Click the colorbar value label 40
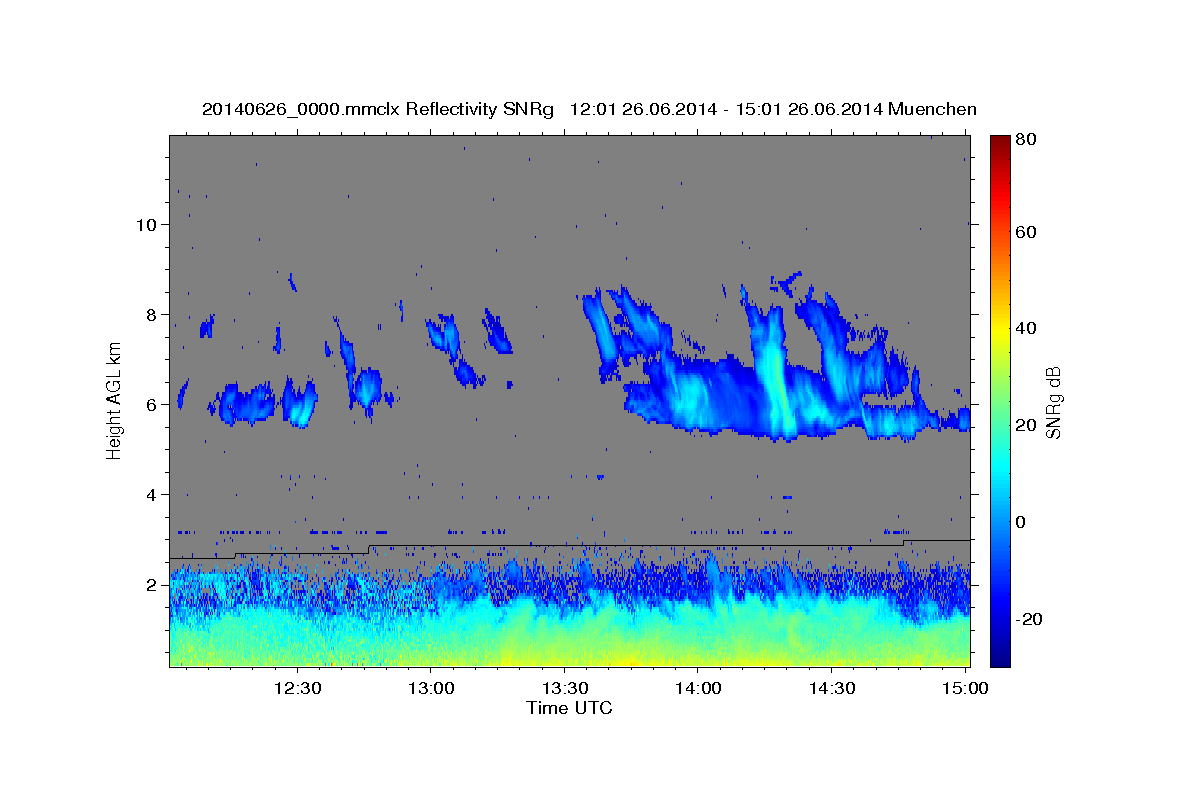This screenshot has width=1200, height=800. [x=1025, y=328]
